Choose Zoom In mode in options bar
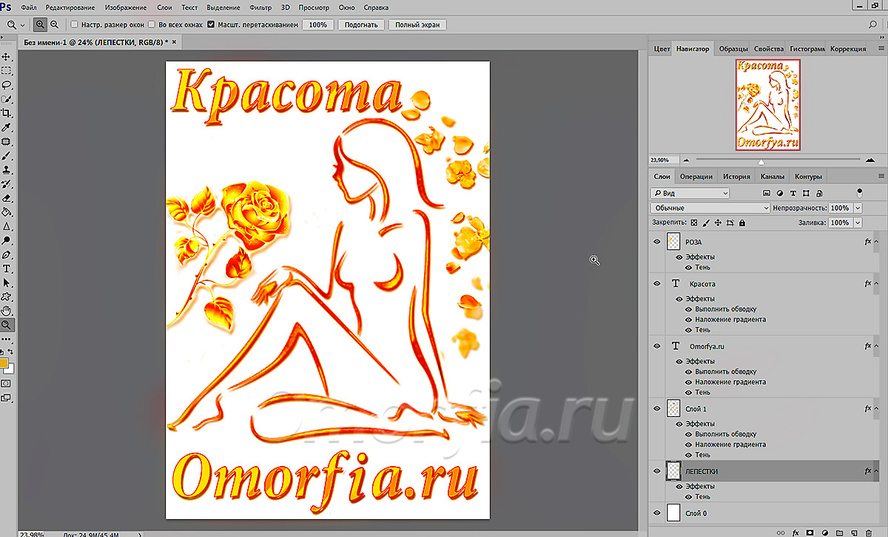Screen dimensions: 888x537 coord(40,25)
